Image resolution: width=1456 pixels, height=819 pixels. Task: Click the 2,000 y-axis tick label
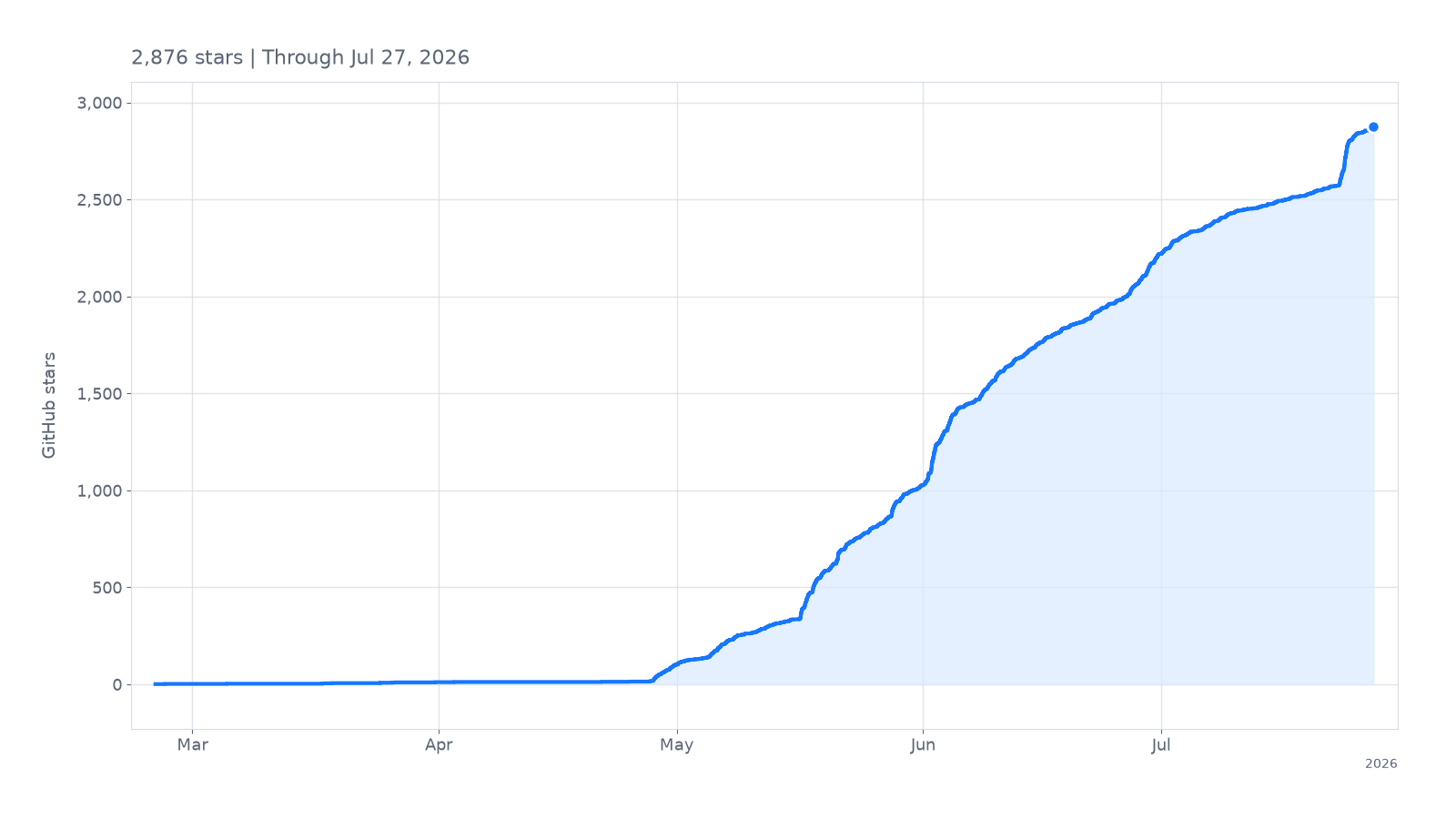click(99, 297)
